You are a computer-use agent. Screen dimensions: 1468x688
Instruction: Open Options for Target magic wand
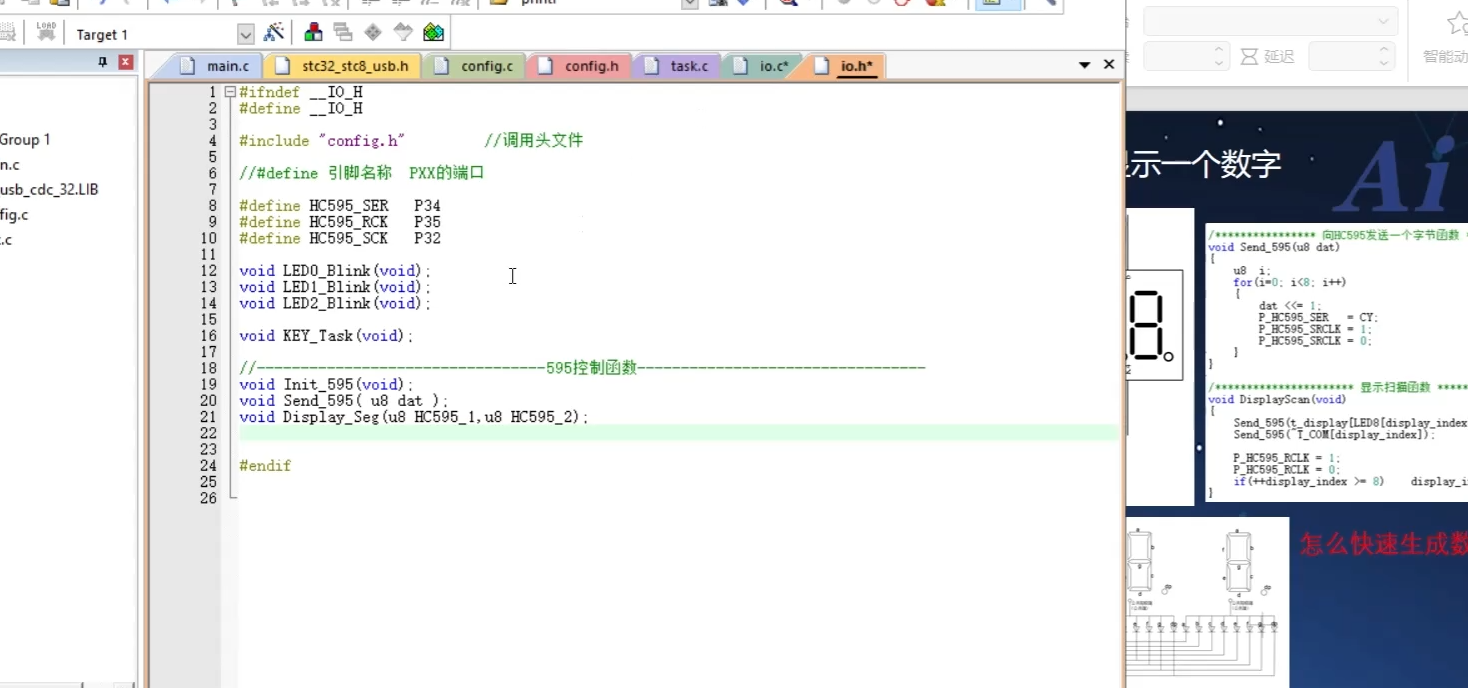pyautogui.click(x=273, y=33)
